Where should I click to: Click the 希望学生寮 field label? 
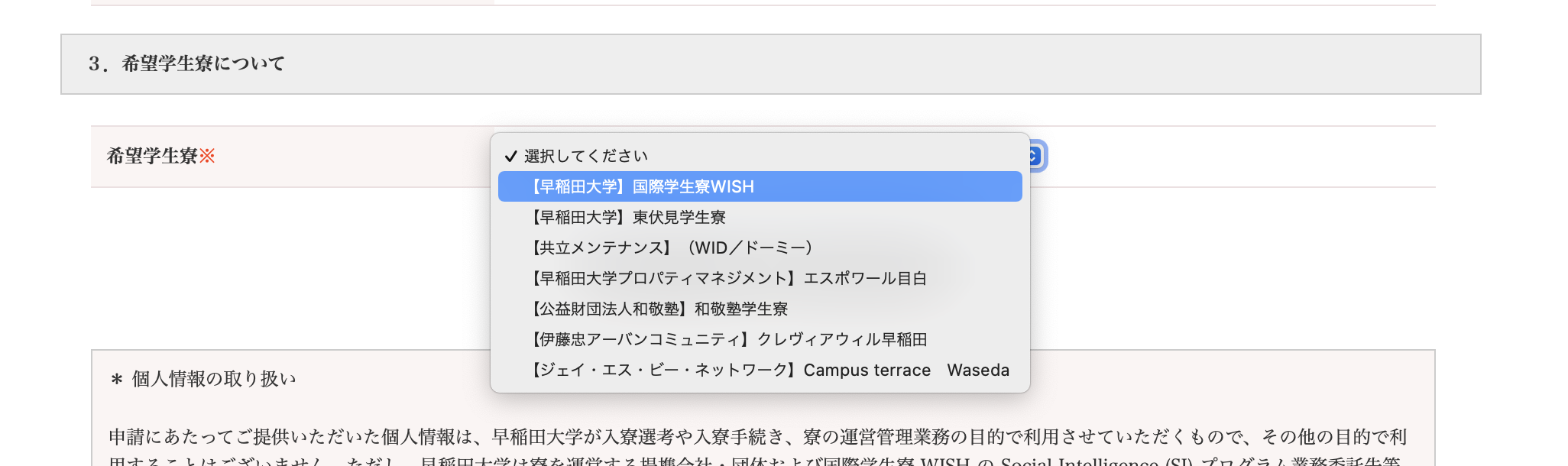click(152, 156)
